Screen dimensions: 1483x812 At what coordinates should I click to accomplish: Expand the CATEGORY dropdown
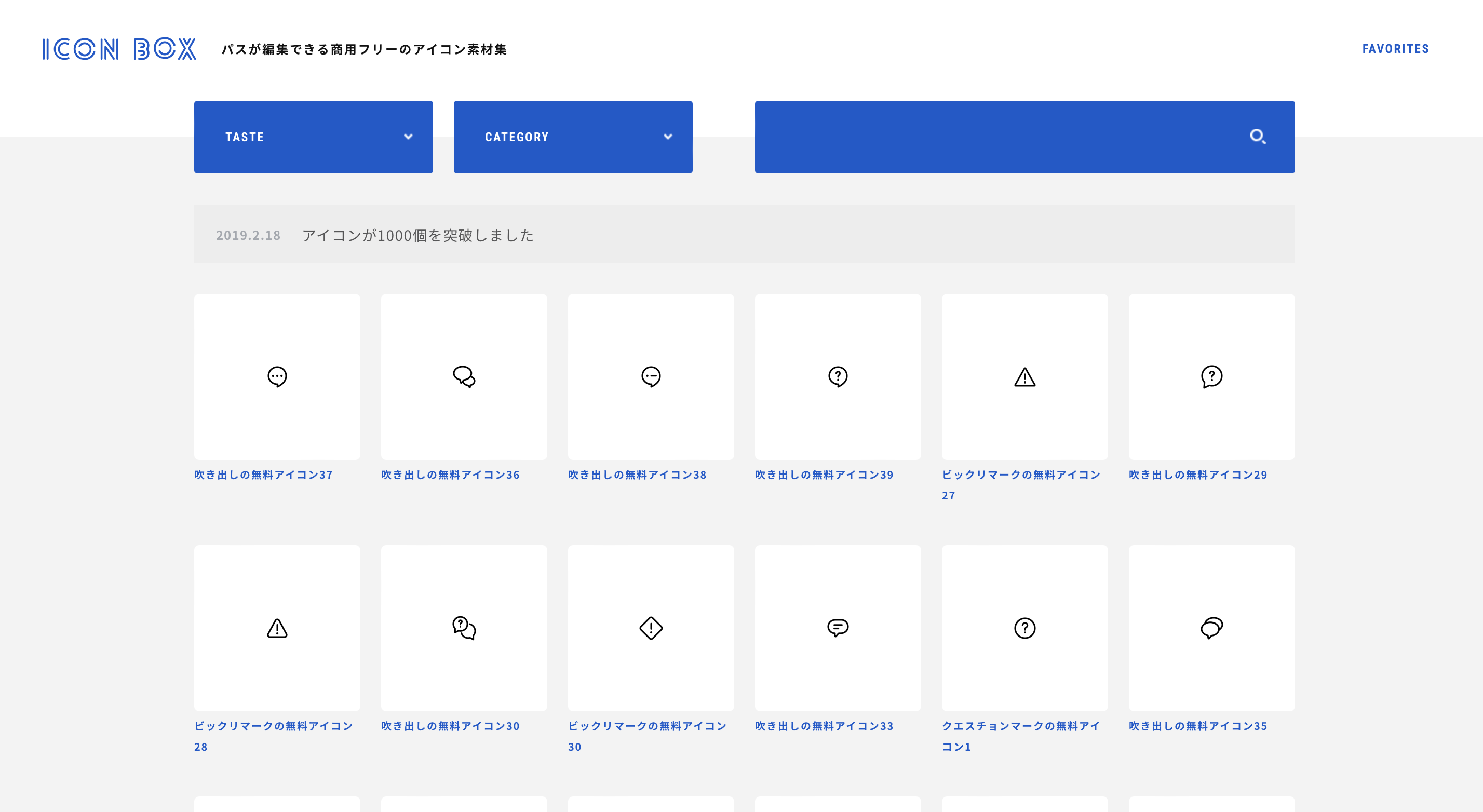coord(573,137)
